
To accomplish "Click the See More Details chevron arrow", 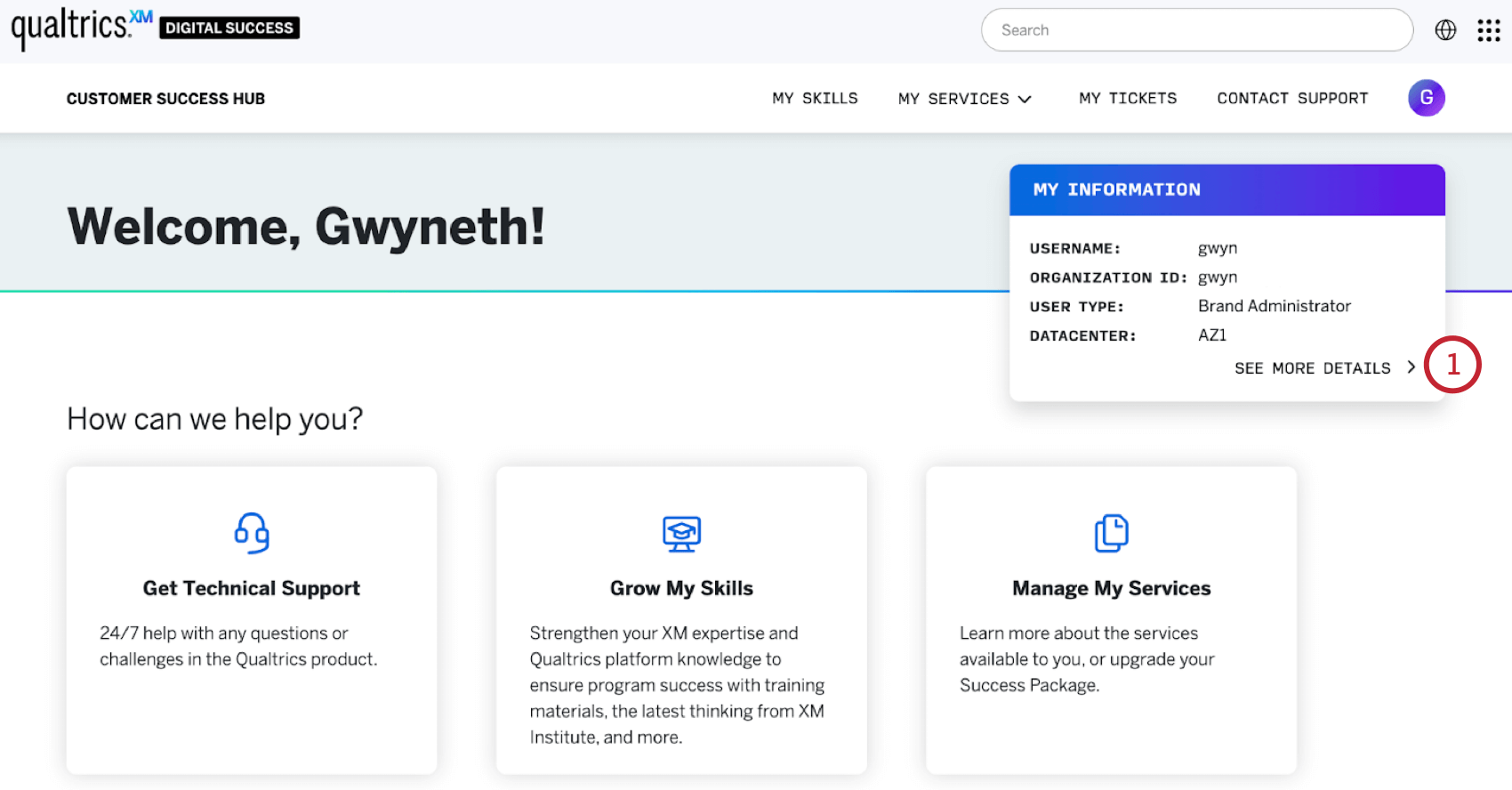I will tap(1411, 367).
